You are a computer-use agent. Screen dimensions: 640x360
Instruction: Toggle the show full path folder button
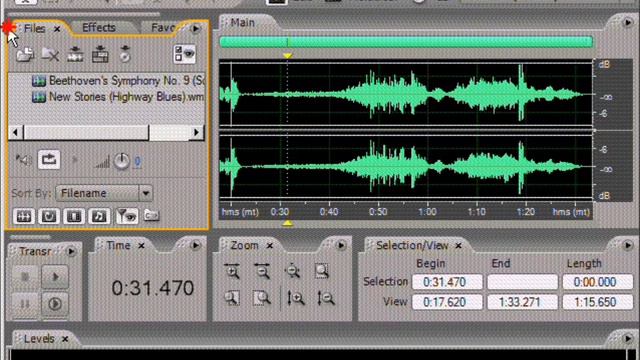pyautogui.click(x=151, y=215)
